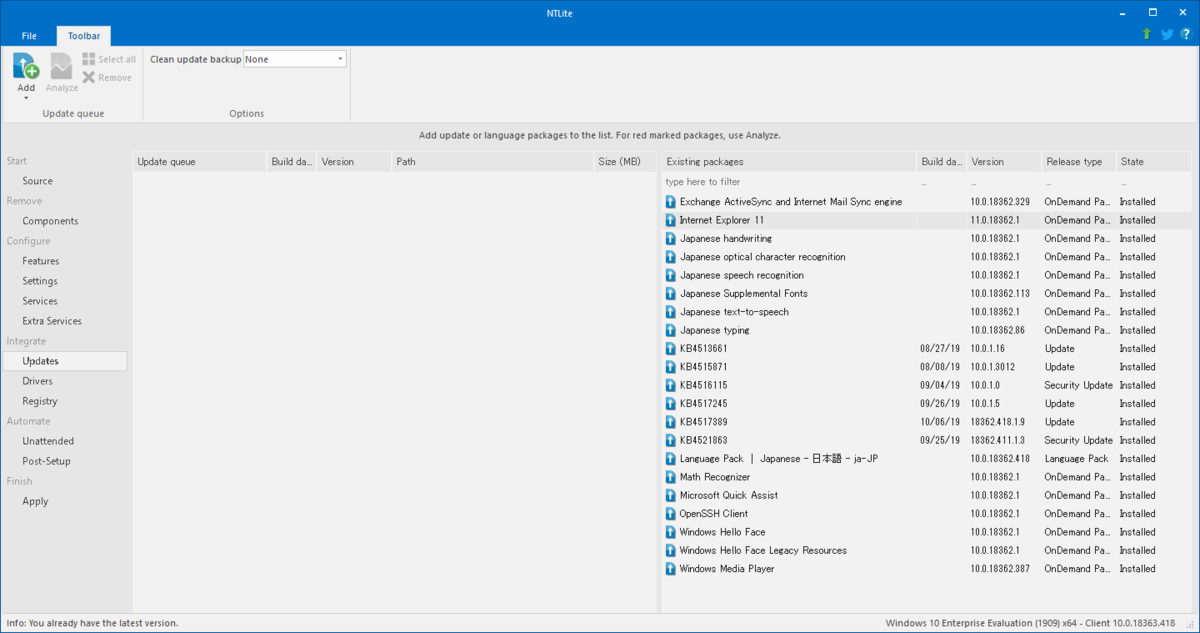Open the Unattended page
Image resolution: width=1200 pixels, height=633 pixels.
[x=48, y=441]
